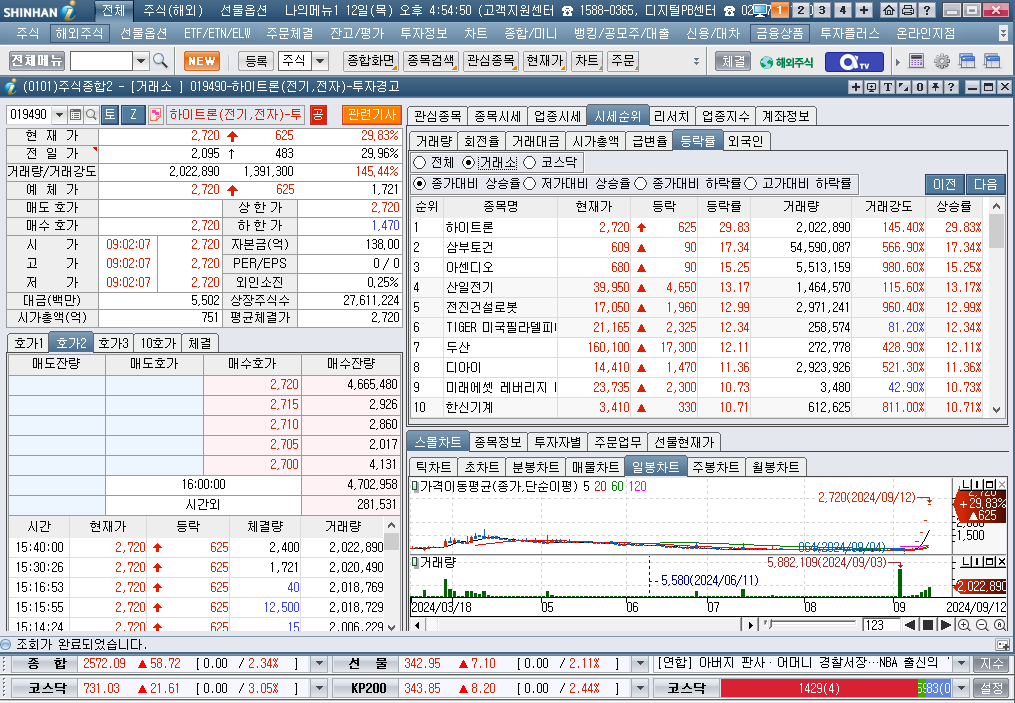Click the chart stop square button

pyautogui.click(x=928, y=625)
